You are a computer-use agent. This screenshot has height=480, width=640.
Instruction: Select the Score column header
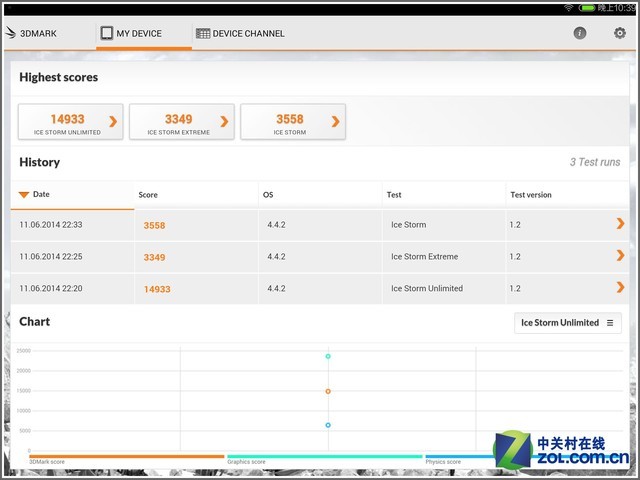coord(148,195)
